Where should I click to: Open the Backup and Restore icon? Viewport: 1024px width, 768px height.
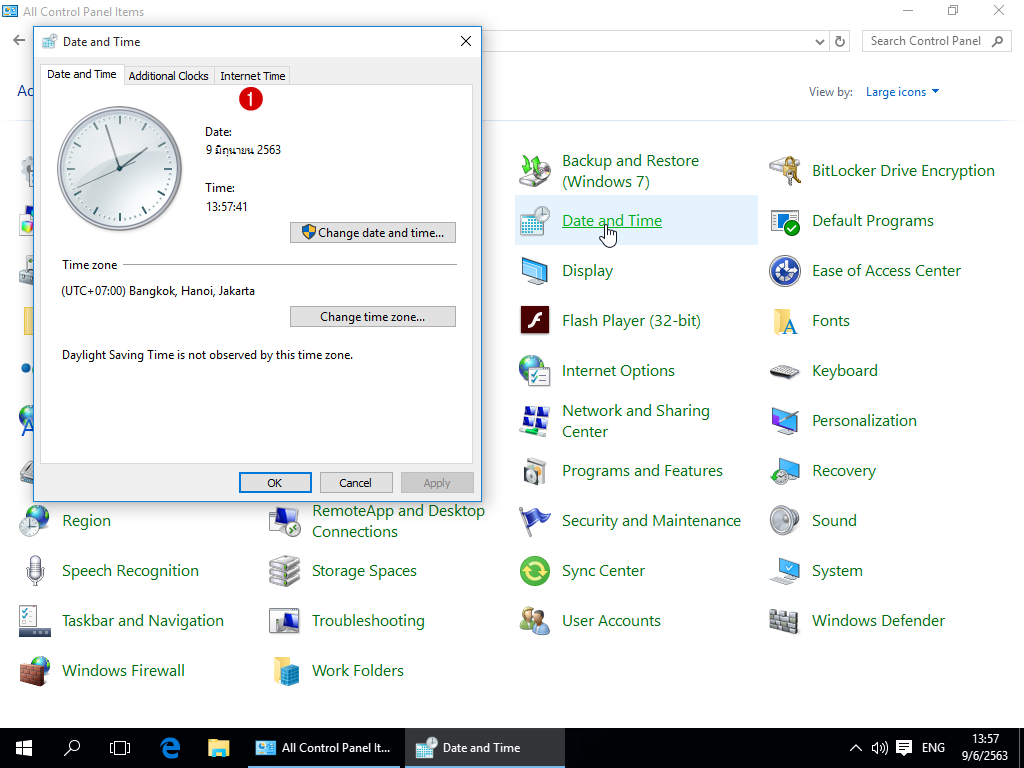pos(535,171)
